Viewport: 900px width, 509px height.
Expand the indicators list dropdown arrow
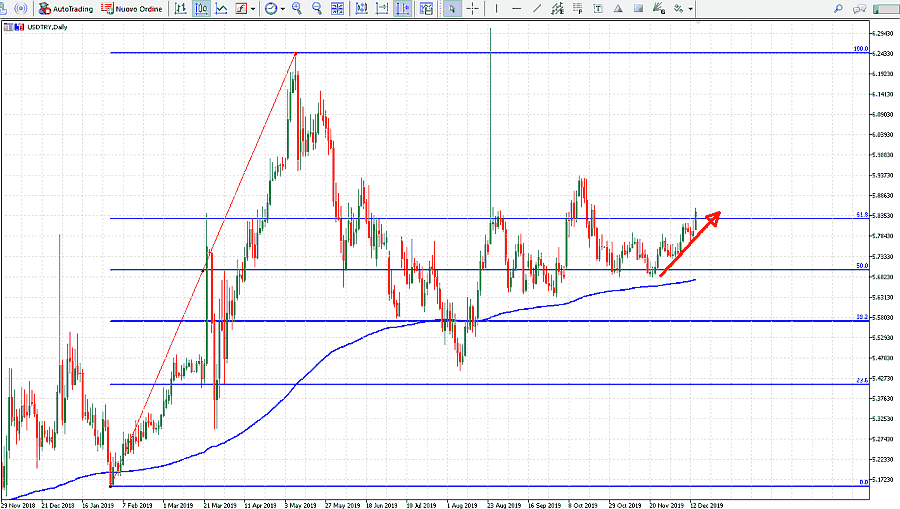(254, 9)
